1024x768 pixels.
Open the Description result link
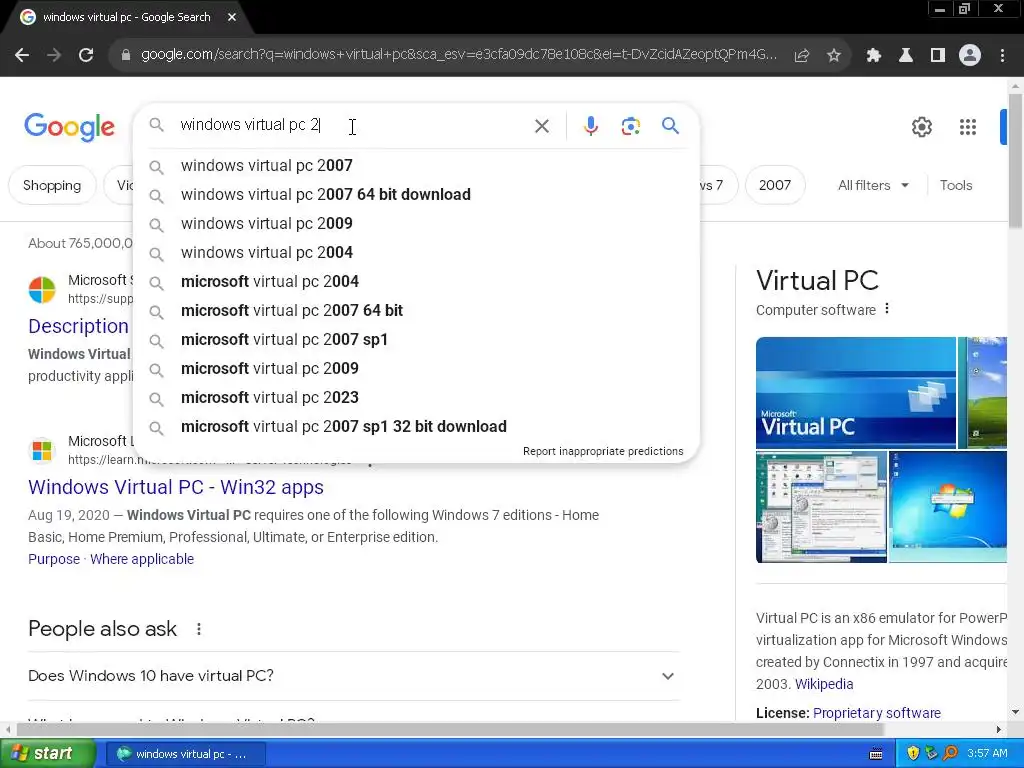(78, 326)
